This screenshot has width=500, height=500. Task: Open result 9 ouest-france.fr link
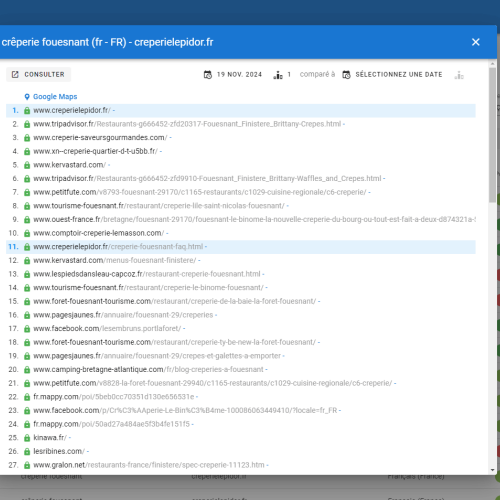[254, 220]
